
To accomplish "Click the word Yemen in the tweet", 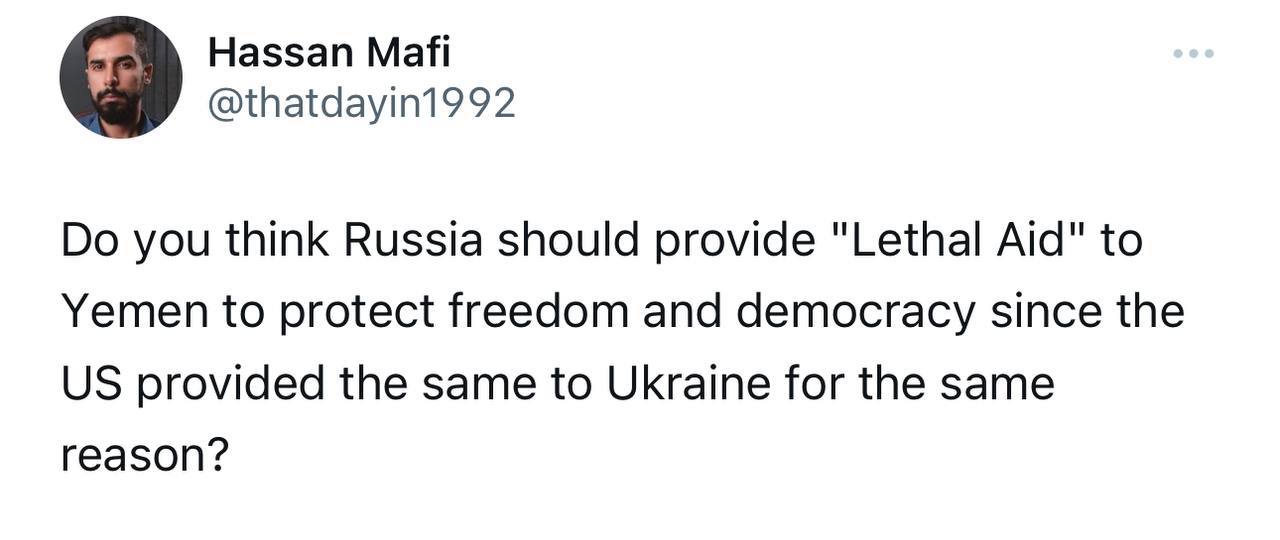I will click(129, 313).
